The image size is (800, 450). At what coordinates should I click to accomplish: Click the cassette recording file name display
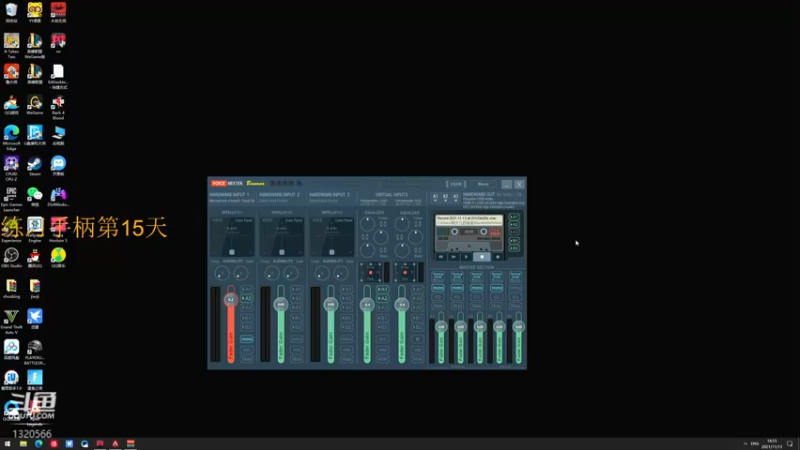469,220
